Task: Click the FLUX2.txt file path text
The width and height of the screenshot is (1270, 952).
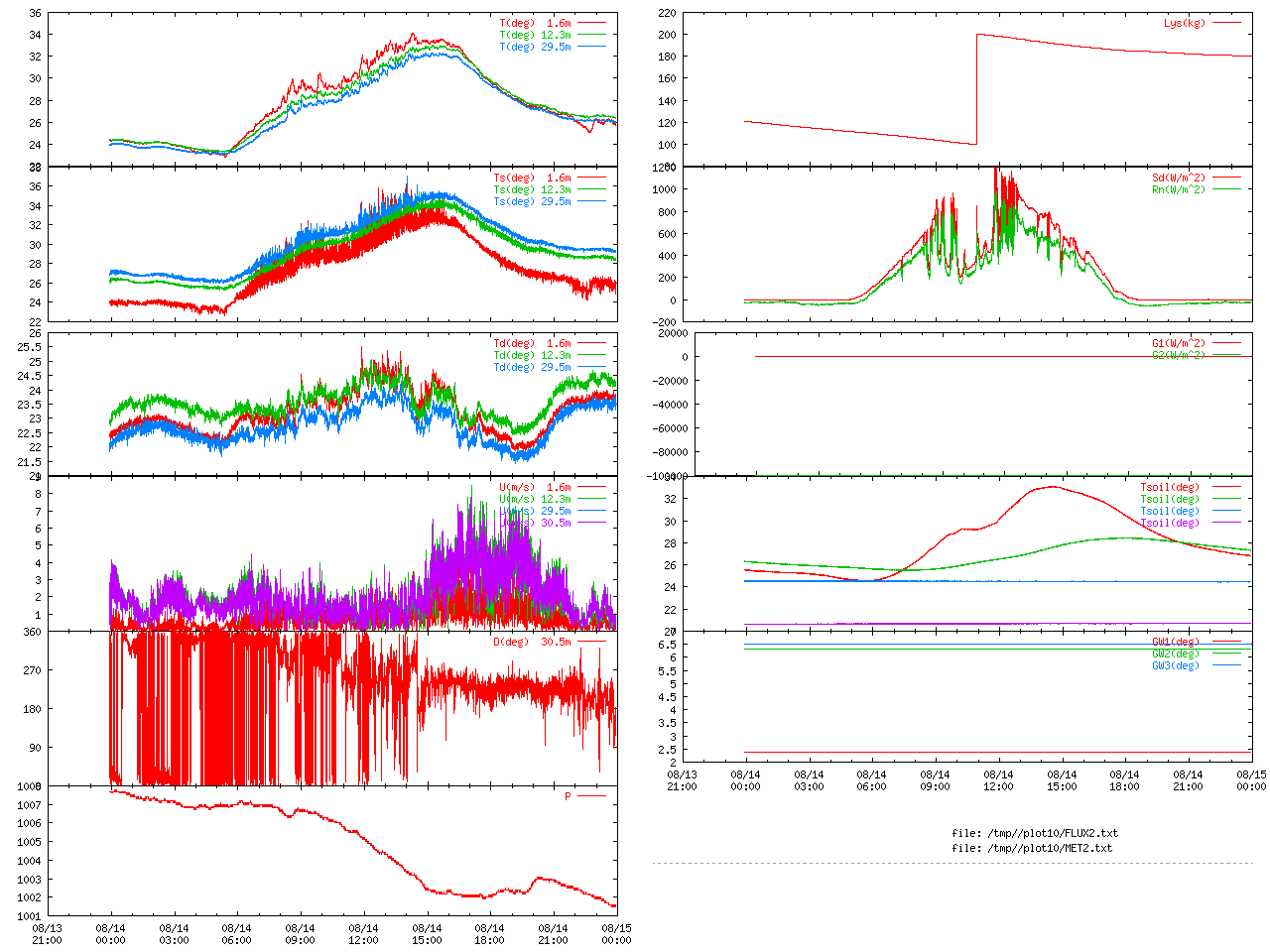Action: pos(1035,833)
